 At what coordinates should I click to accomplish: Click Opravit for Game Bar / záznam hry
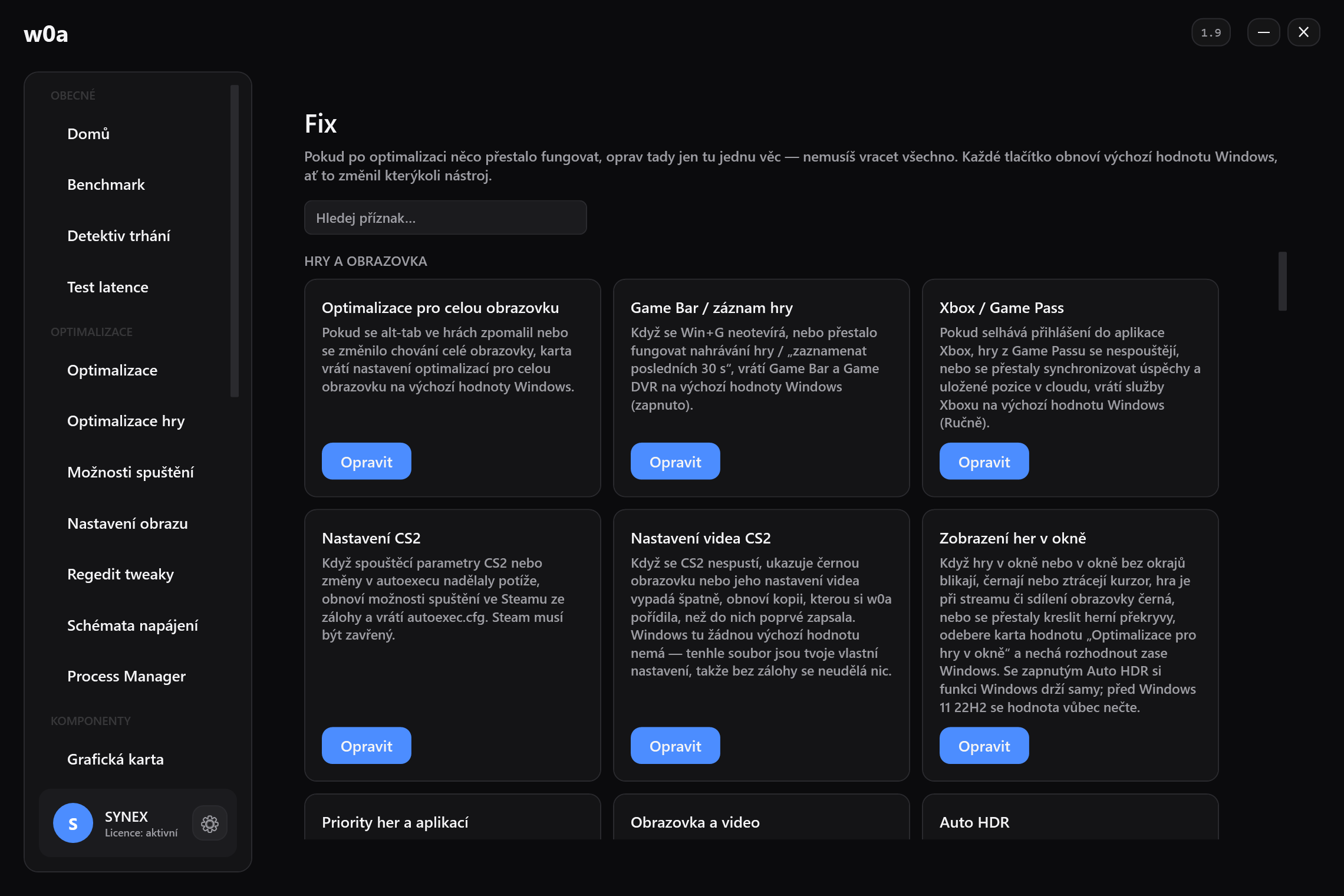675,461
